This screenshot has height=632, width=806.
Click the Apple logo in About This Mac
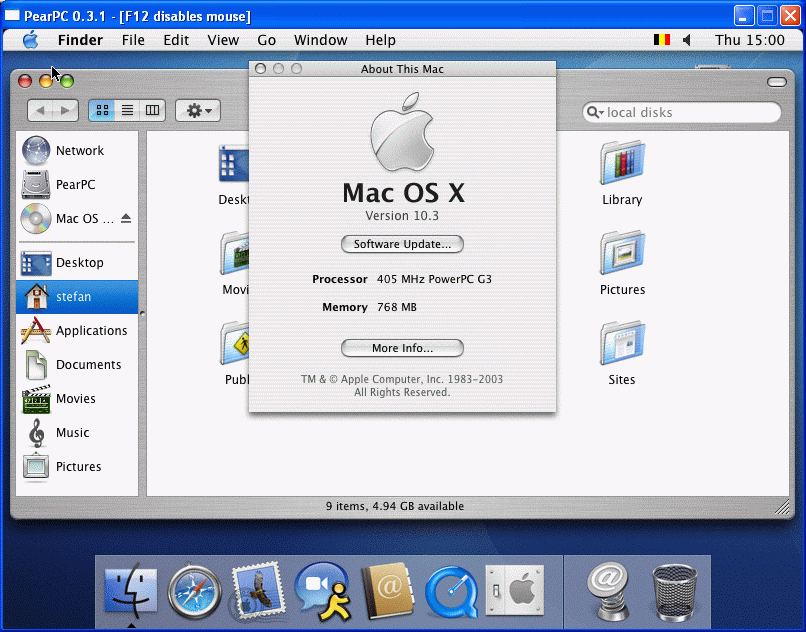(x=402, y=132)
